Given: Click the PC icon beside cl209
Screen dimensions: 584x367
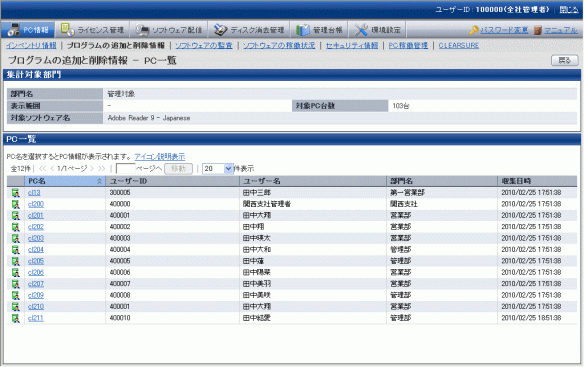Looking at the screenshot, I should point(15,295).
